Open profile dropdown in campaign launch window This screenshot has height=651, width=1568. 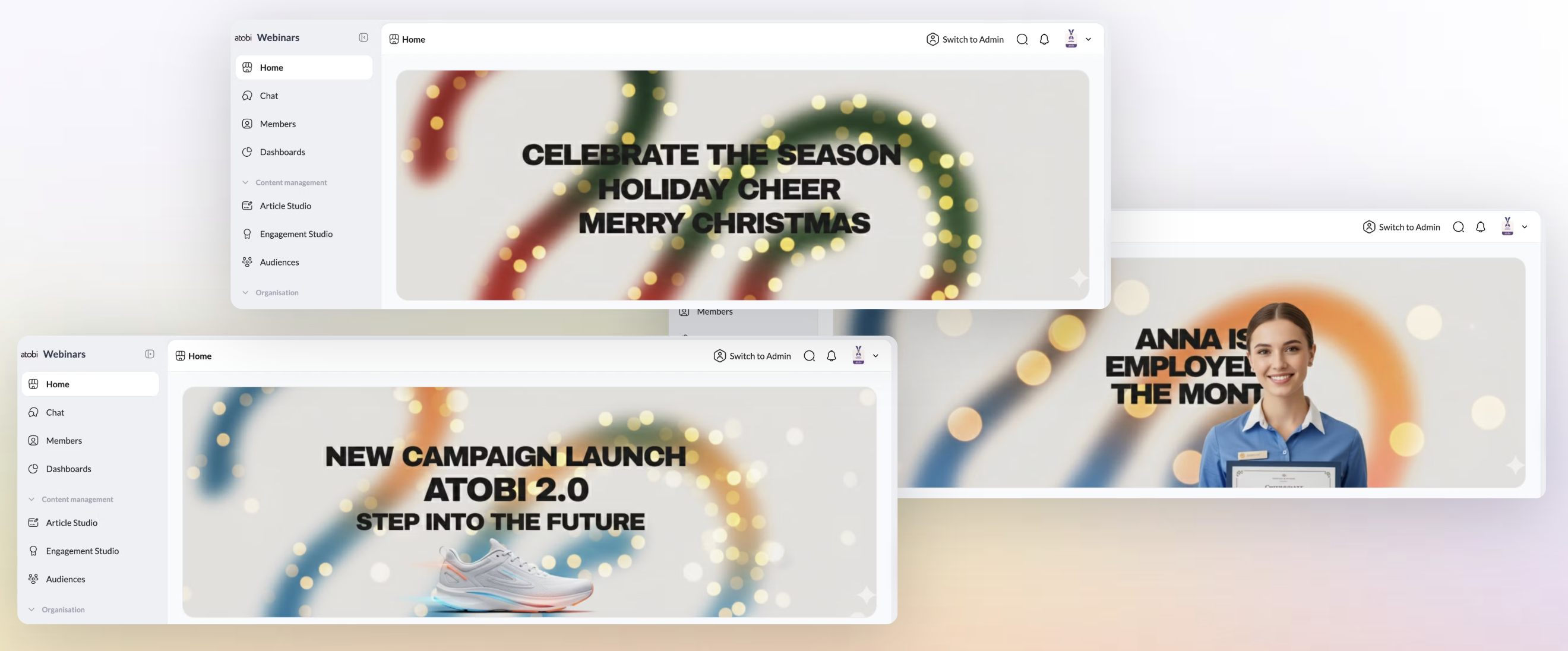[875, 356]
